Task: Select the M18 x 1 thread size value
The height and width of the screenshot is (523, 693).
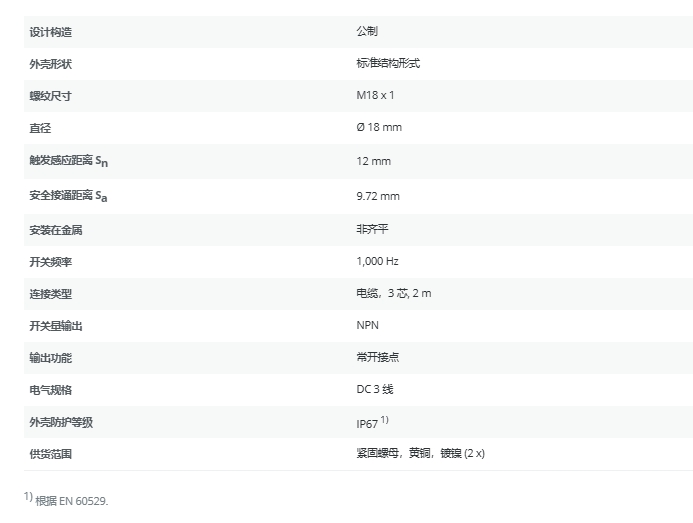Action: [376, 96]
